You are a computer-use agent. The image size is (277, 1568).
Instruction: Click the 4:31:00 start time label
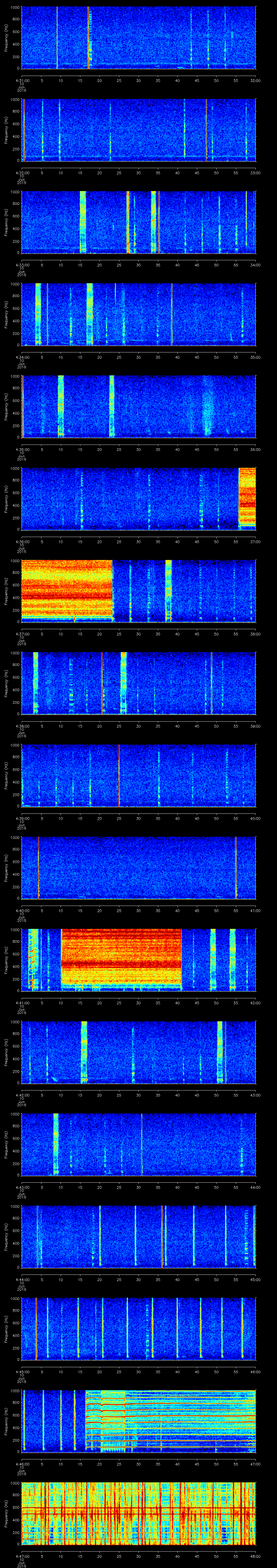pos(22,80)
